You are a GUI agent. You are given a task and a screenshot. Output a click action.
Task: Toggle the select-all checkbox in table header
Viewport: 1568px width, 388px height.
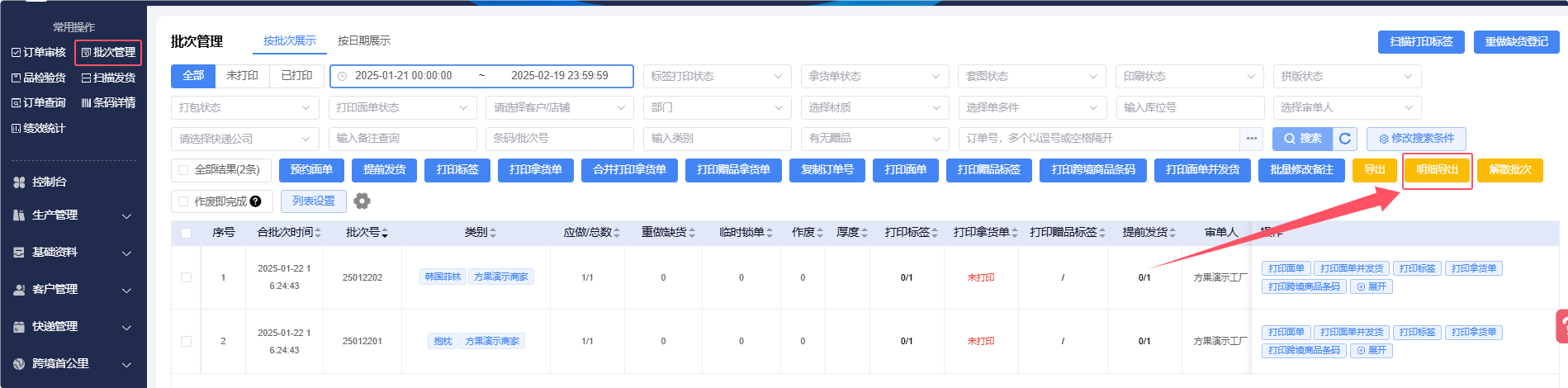(186, 233)
